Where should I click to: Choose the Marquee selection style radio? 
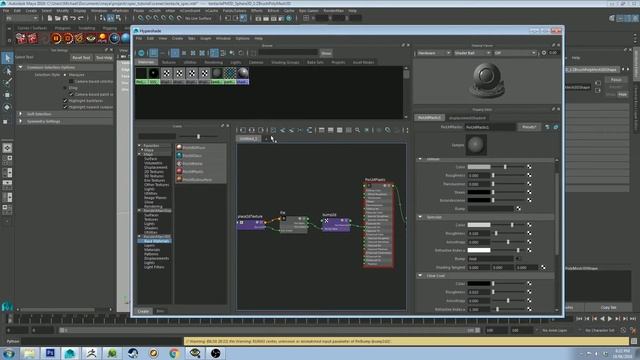(x=65, y=75)
